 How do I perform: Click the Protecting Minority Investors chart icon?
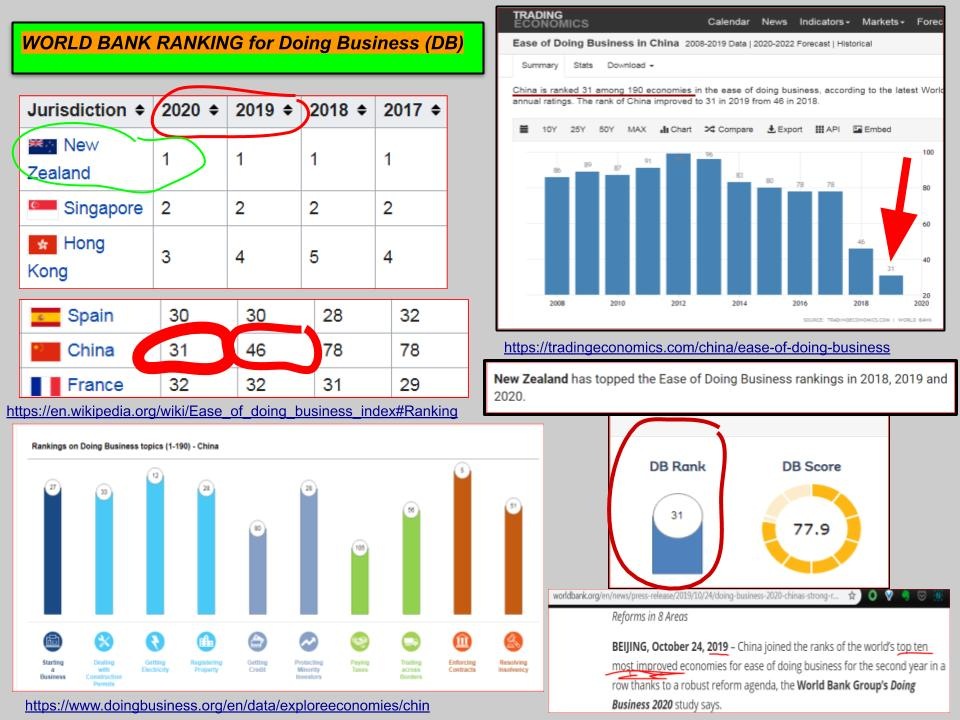(309, 642)
